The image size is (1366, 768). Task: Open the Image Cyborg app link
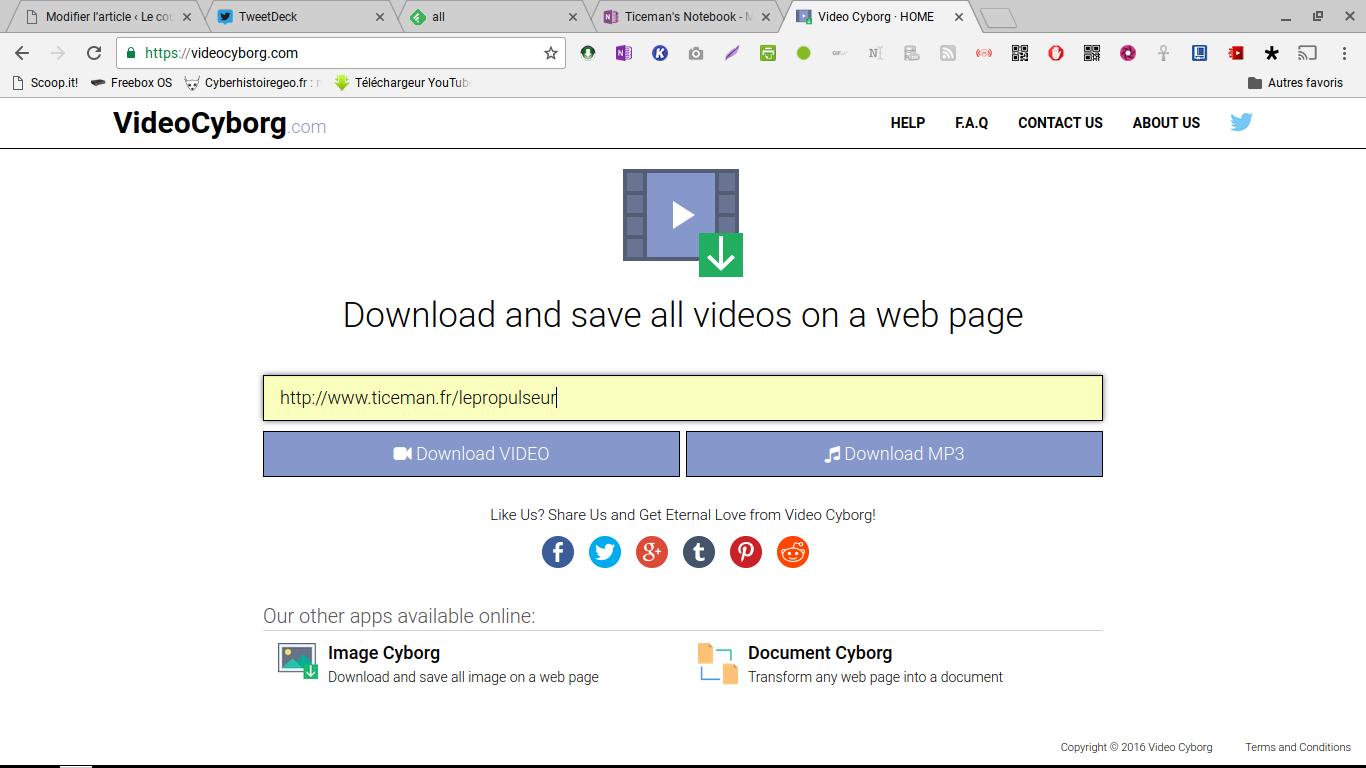tap(384, 653)
